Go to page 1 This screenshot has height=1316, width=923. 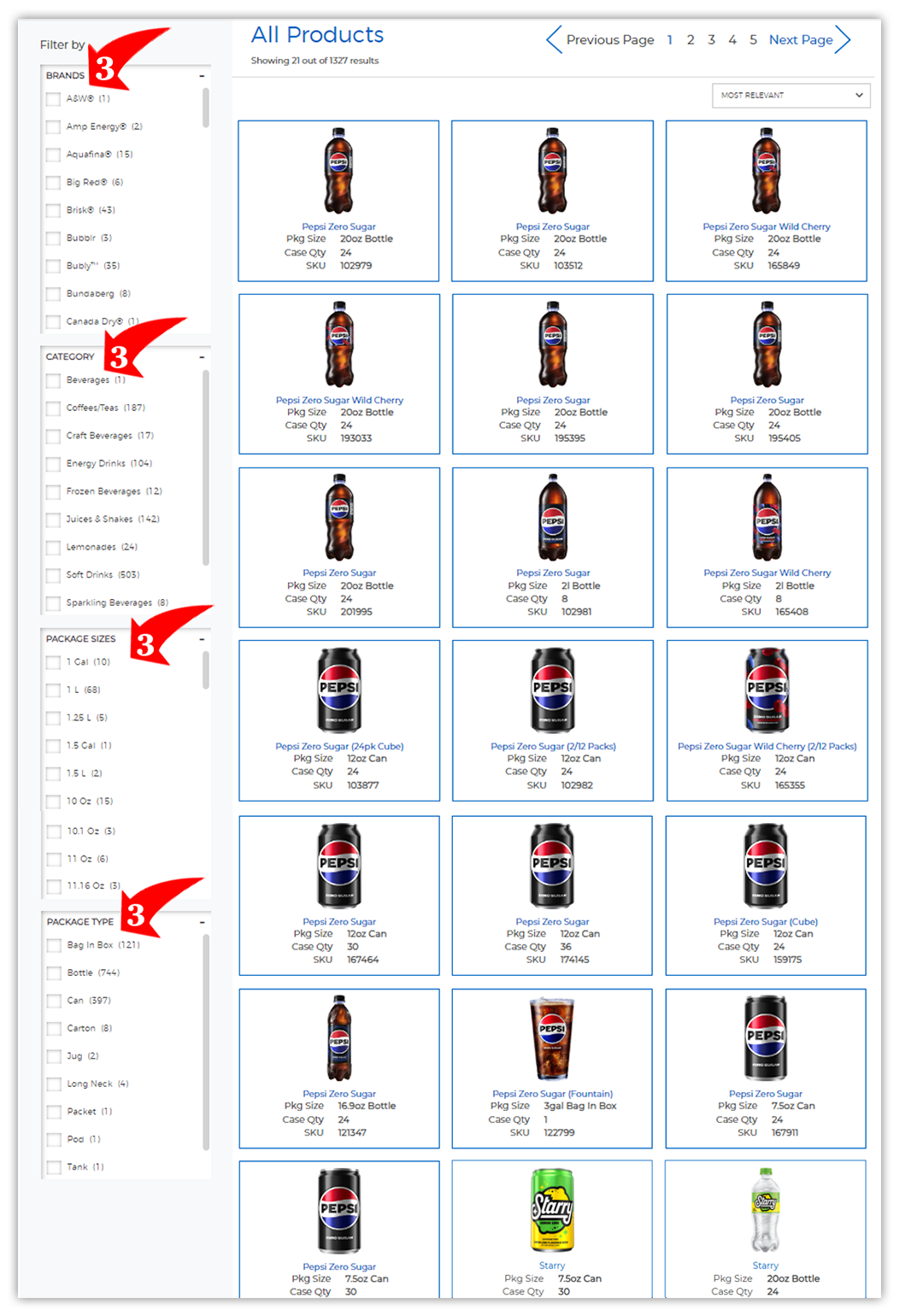(x=670, y=40)
